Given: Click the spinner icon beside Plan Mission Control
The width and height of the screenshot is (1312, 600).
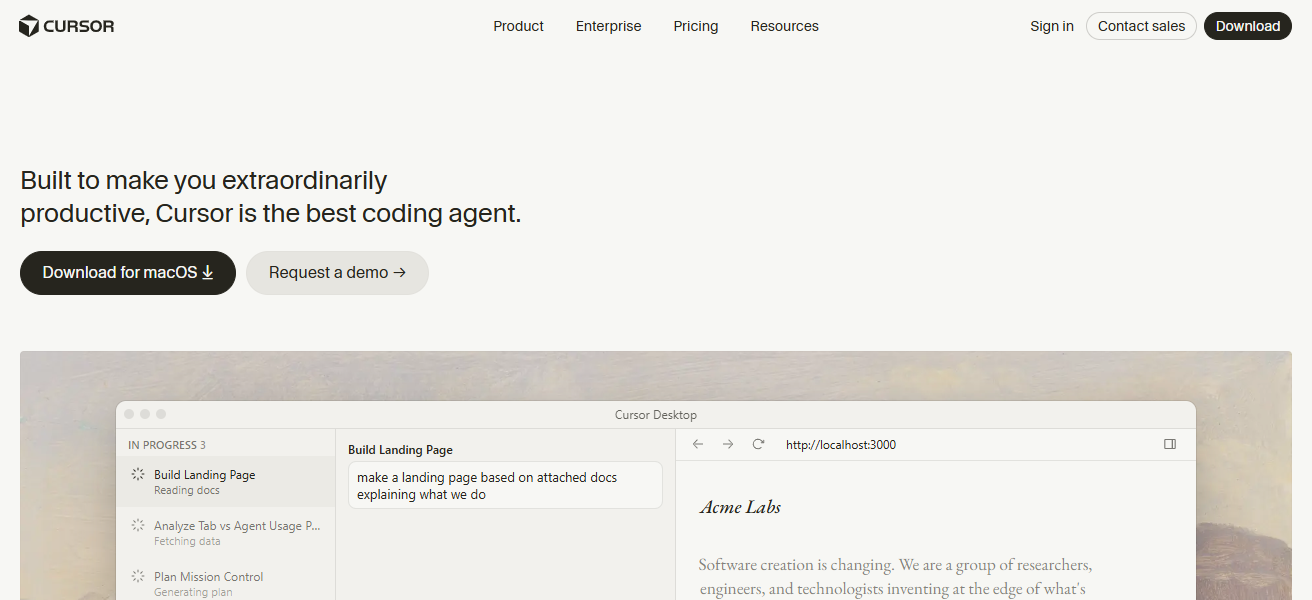Looking at the screenshot, I should pyautogui.click(x=138, y=576).
